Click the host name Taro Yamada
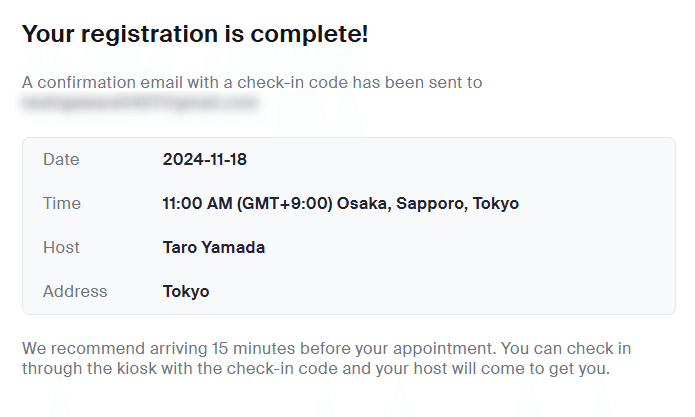The image size is (695, 417). (x=214, y=247)
